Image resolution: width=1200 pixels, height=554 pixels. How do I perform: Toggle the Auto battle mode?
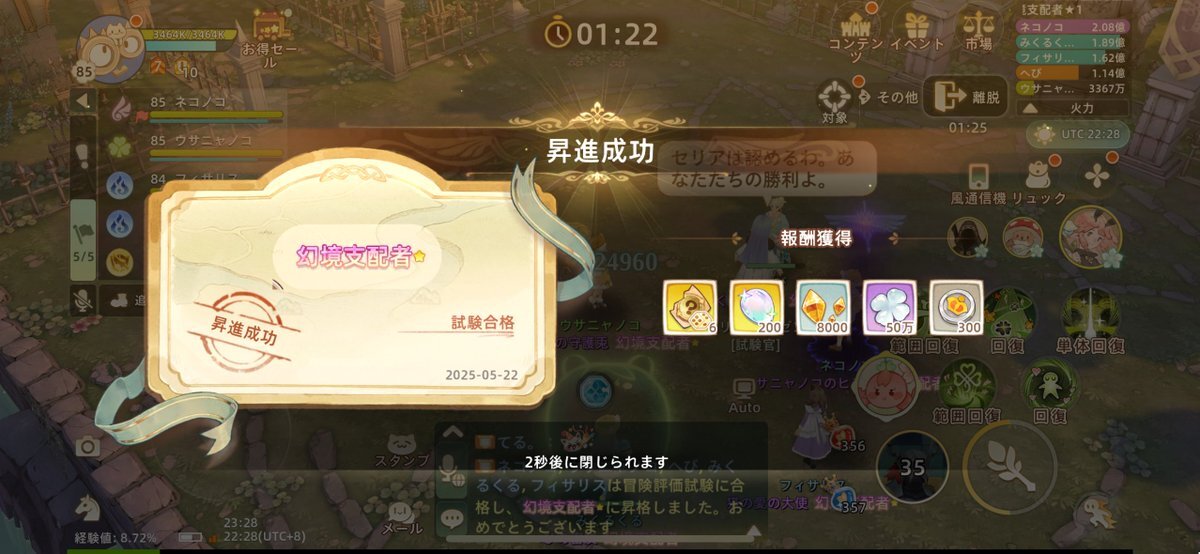click(745, 395)
